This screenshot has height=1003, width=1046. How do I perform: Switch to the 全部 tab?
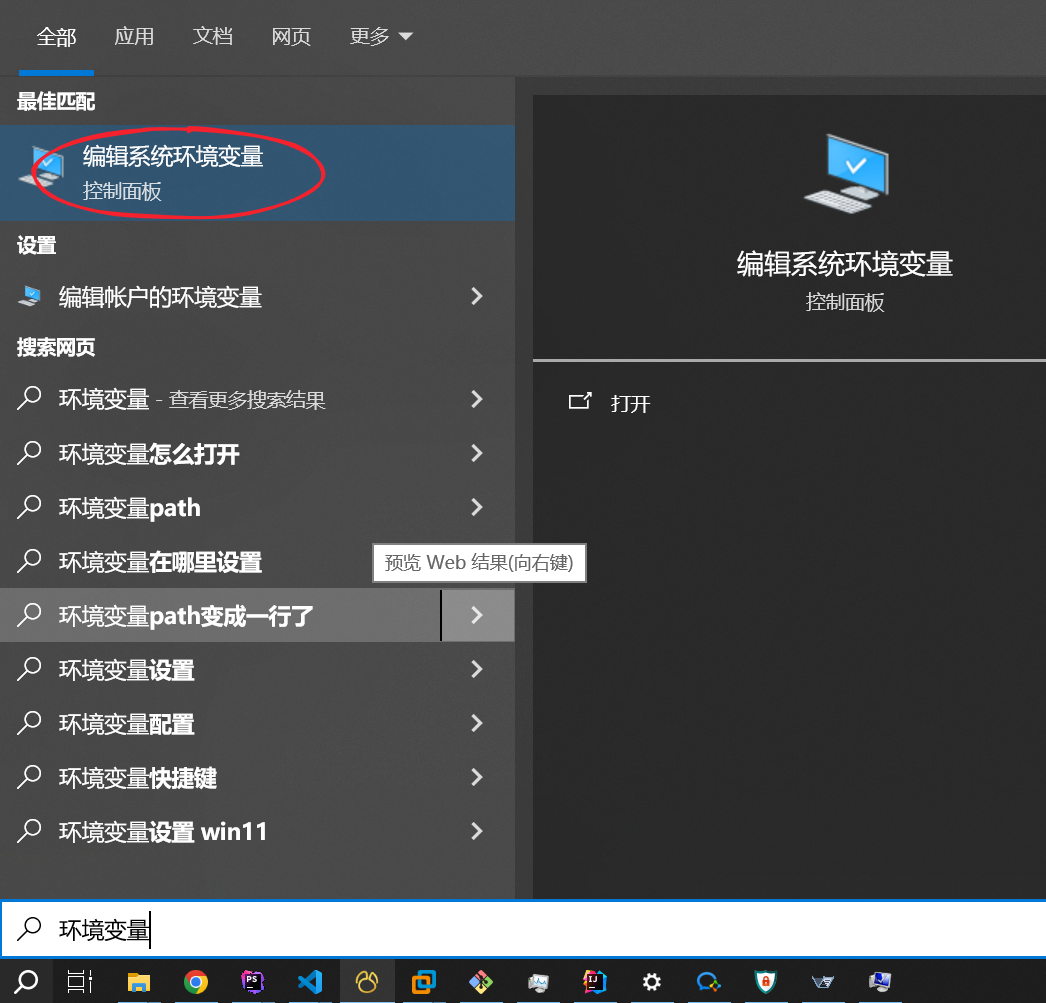pos(56,36)
